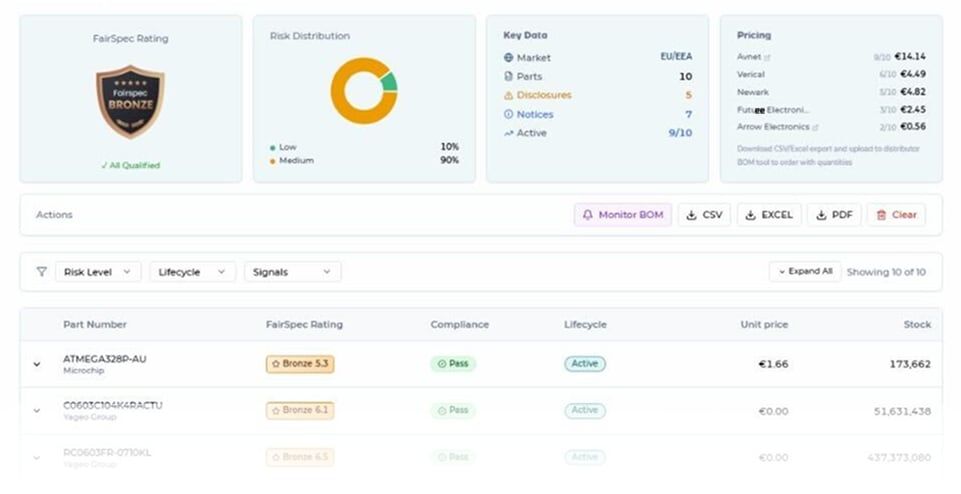The height and width of the screenshot is (494, 961).
Task: Export the BOM to EXCEL
Action: 769,215
